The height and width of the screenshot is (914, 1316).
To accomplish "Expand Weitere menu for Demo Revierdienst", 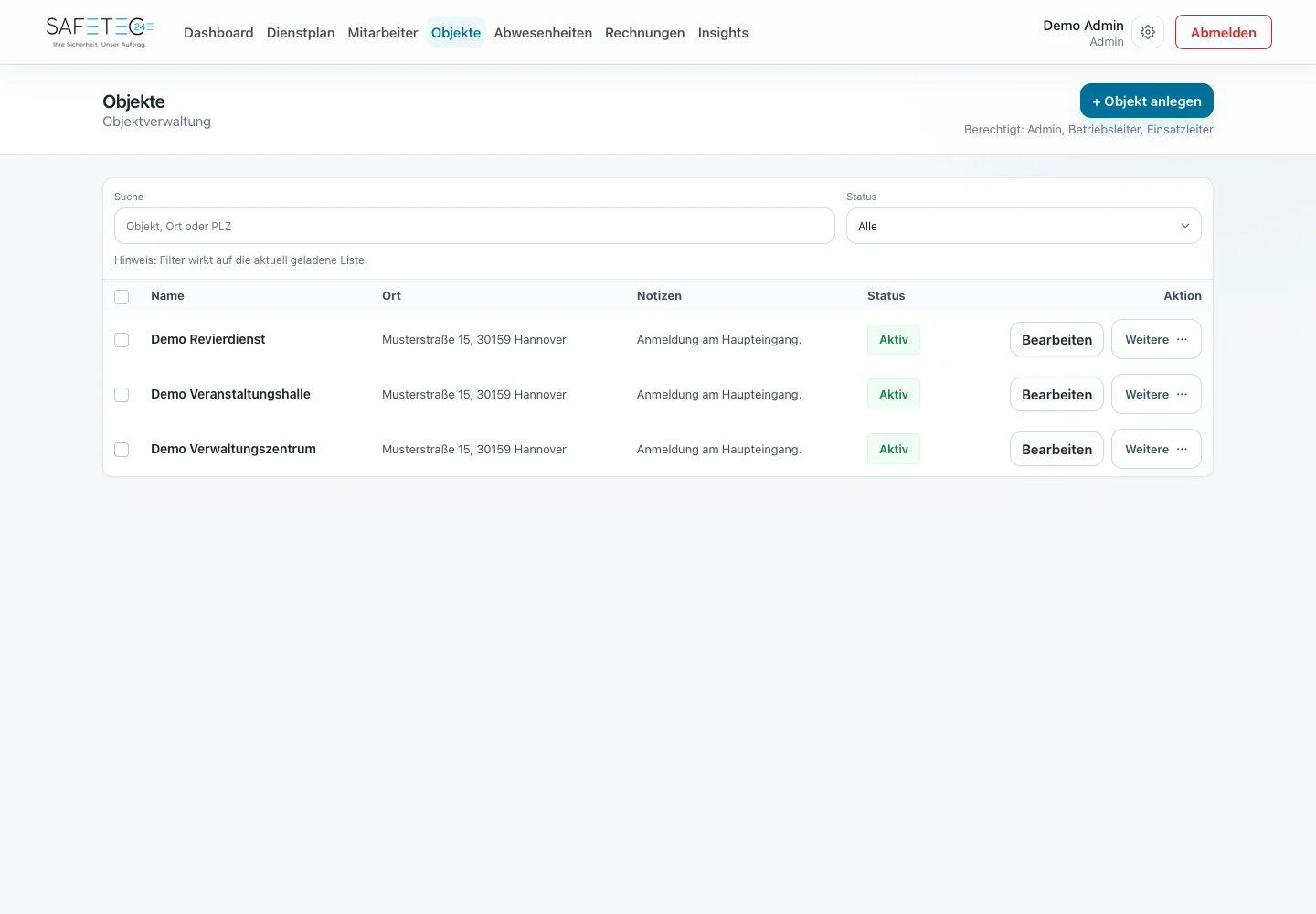I will pyautogui.click(x=1156, y=339).
